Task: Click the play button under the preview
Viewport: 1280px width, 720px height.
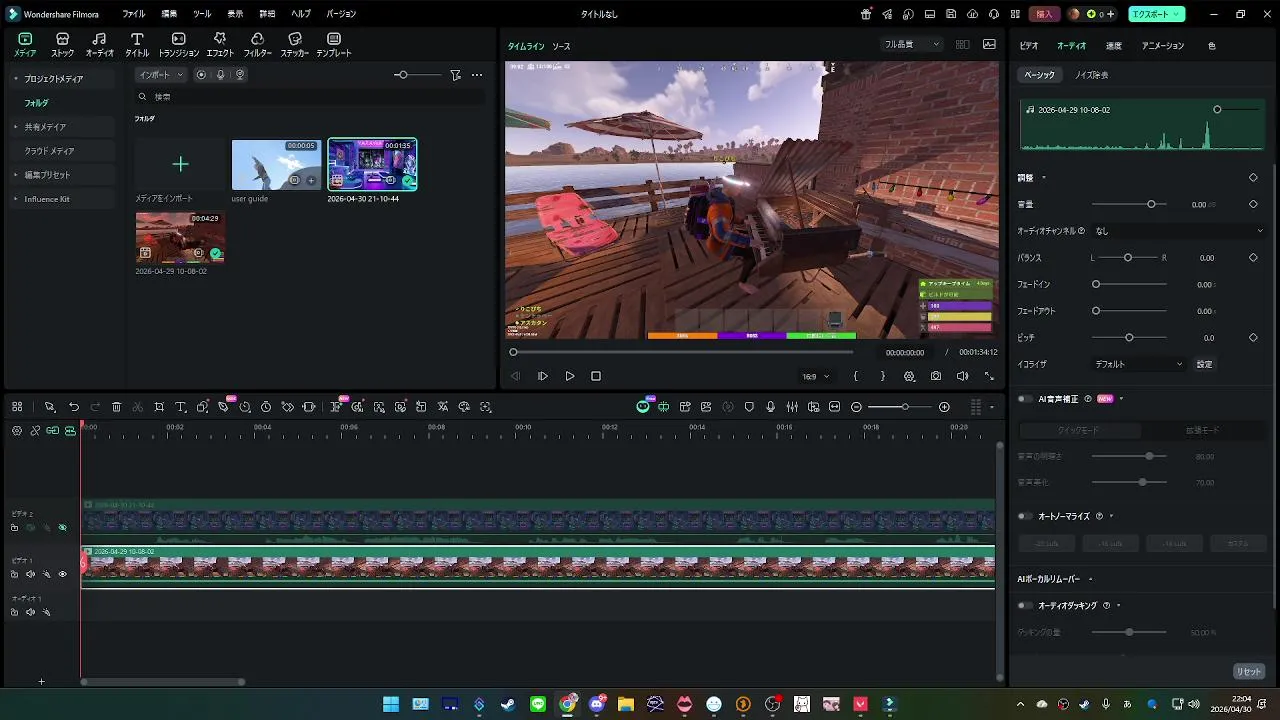Action: (x=569, y=376)
